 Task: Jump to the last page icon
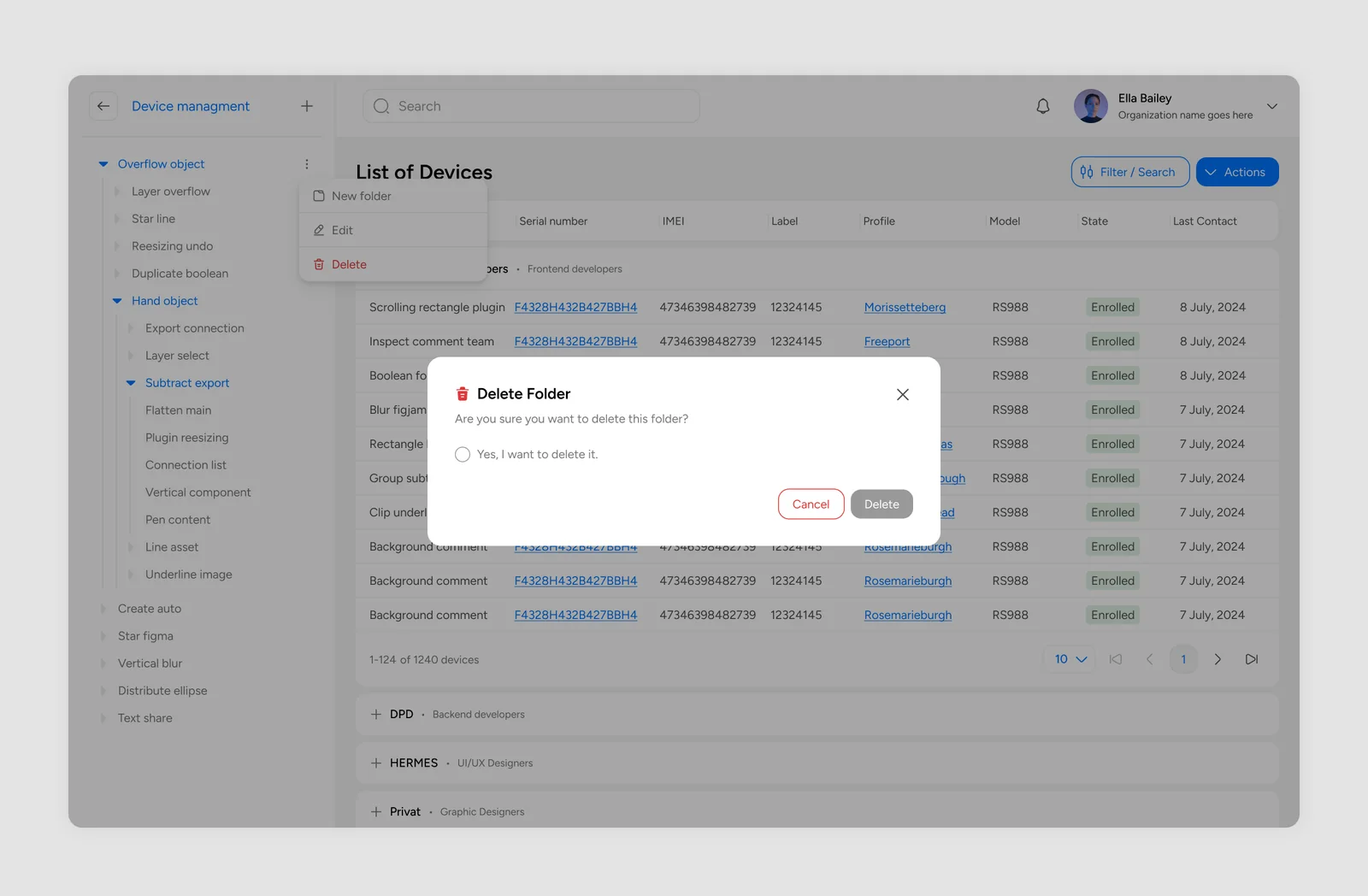(1252, 659)
